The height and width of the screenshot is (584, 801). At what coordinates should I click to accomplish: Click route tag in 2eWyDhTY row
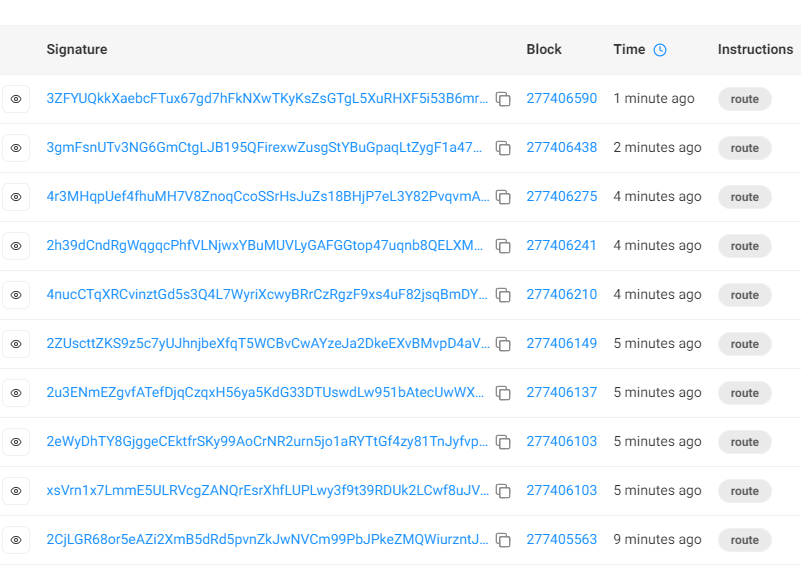[x=744, y=442]
